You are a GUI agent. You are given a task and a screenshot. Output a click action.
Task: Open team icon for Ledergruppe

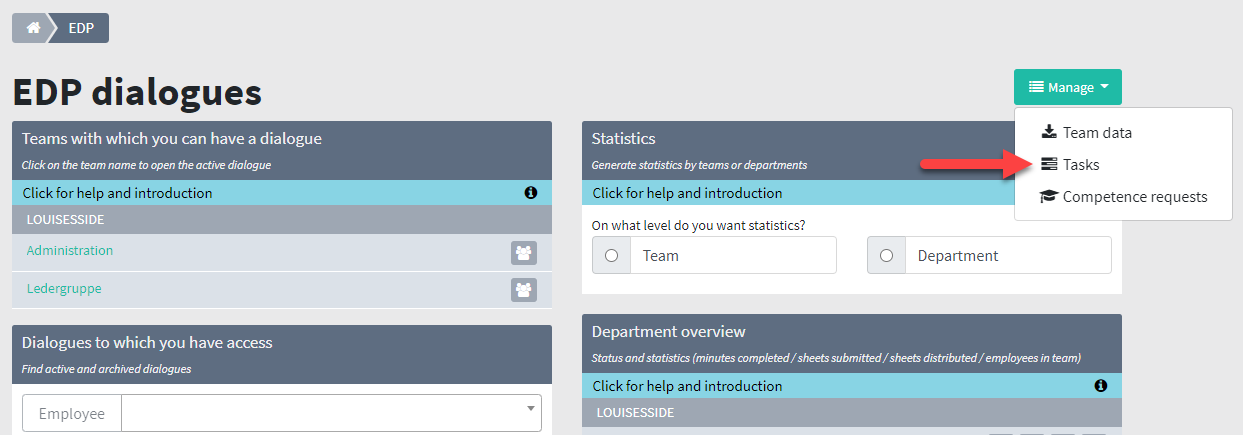pyautogui.click(x=524, y=290)
